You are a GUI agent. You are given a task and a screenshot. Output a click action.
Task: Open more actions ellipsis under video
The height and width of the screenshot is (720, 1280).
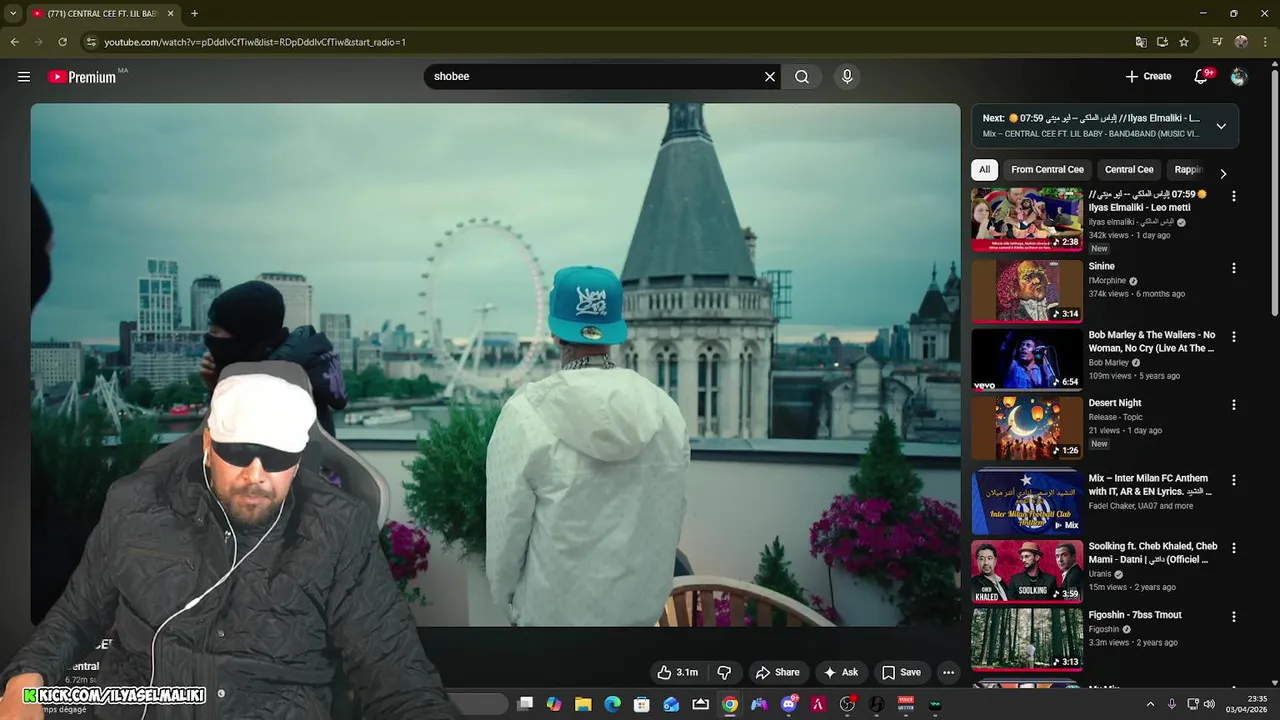tap(949, 672)
